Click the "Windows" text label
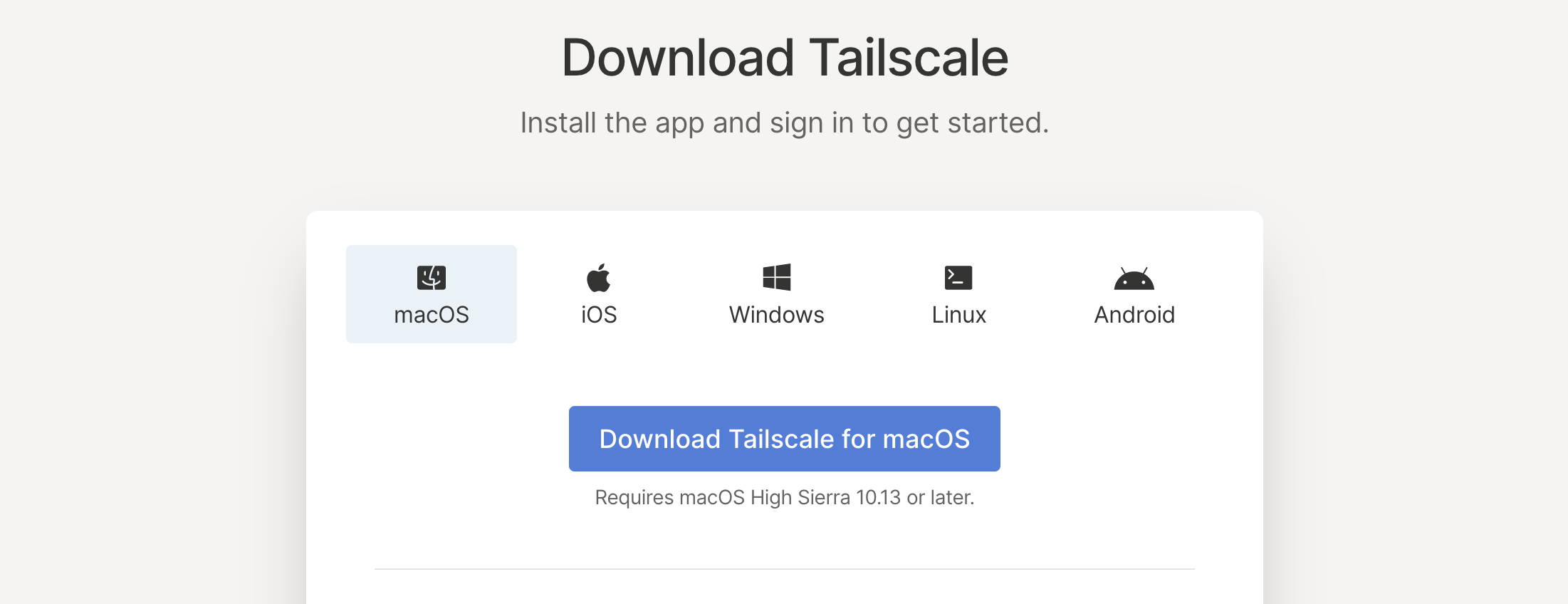This screenshot has height=604, width=1568. (776, 315)
